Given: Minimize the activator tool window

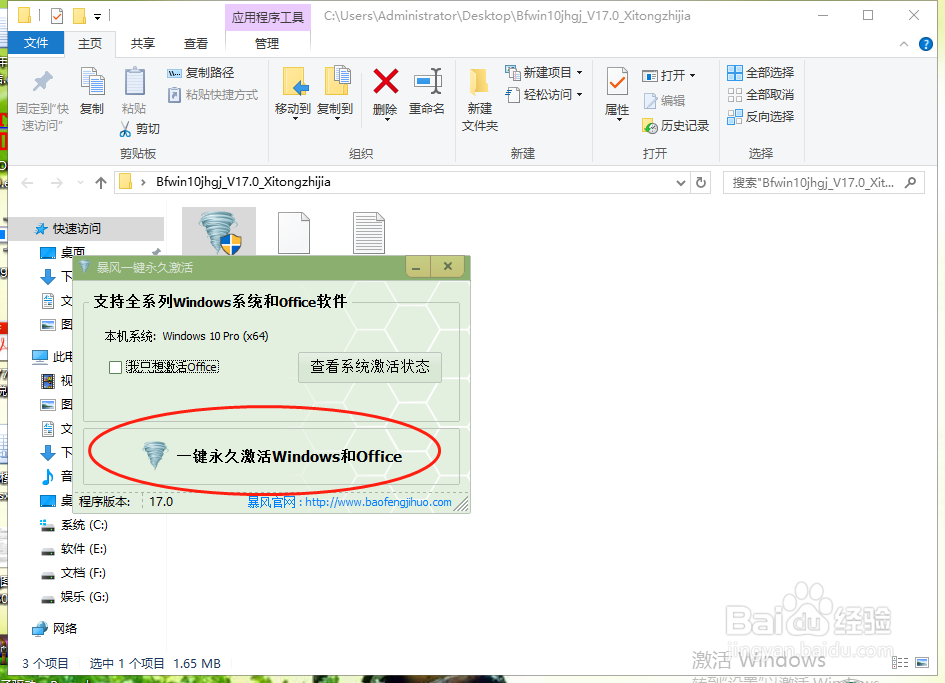Looking at the screenshot, I should tap(416, 266).
